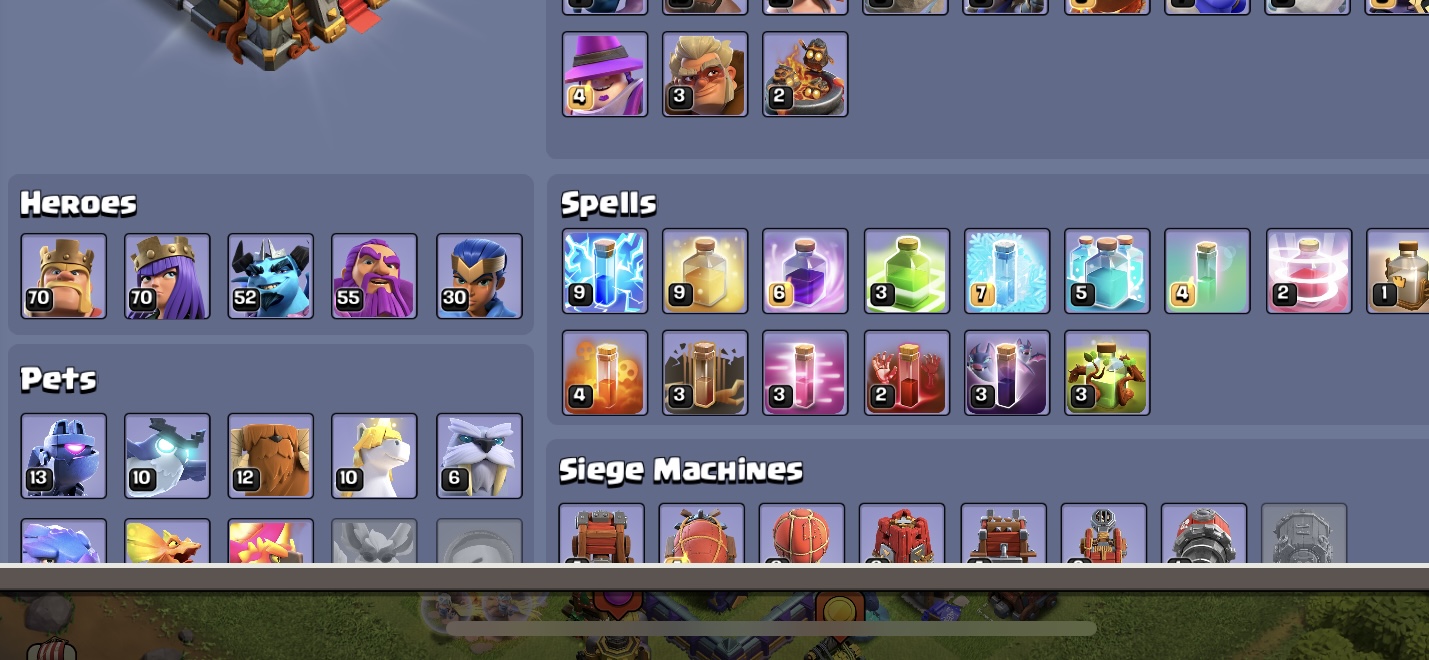Tap the Wall Wrecker siege machine
Screen dimensions: 1429x660
point(601,534)
